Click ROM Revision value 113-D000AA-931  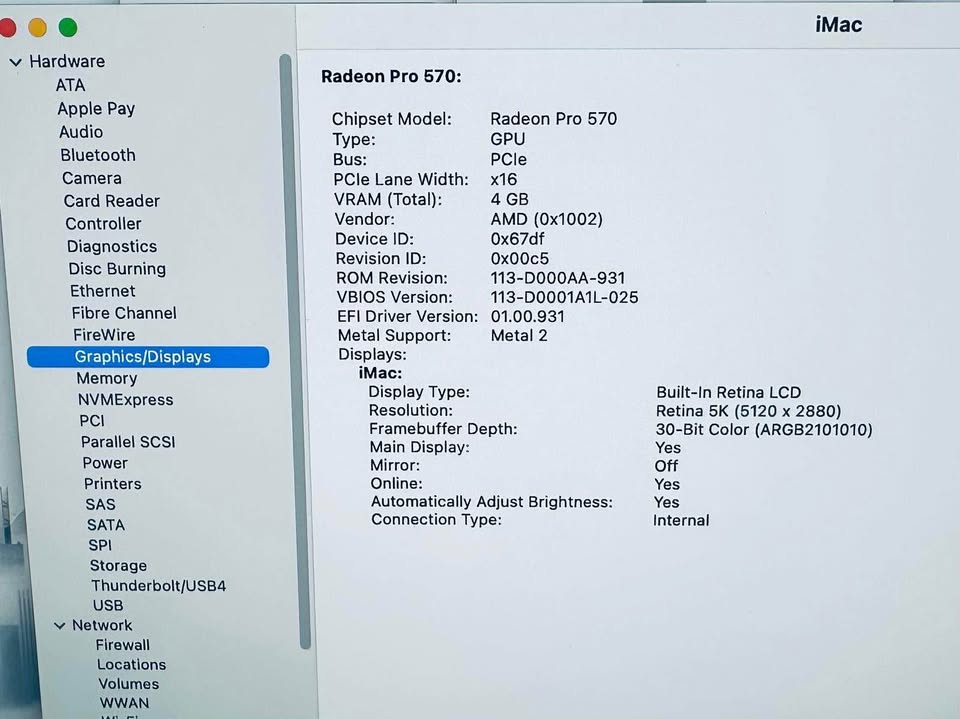click(558, 278)
